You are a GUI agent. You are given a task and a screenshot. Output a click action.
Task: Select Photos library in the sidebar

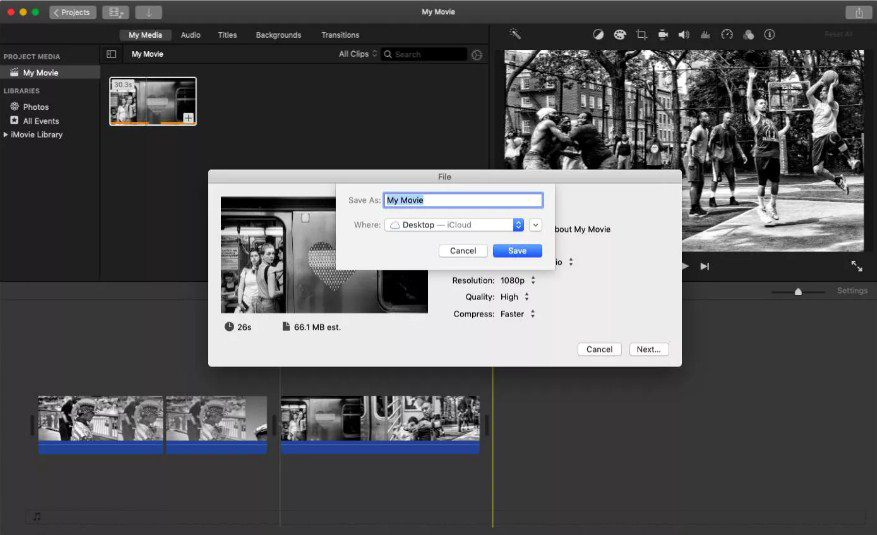[36, 107]
